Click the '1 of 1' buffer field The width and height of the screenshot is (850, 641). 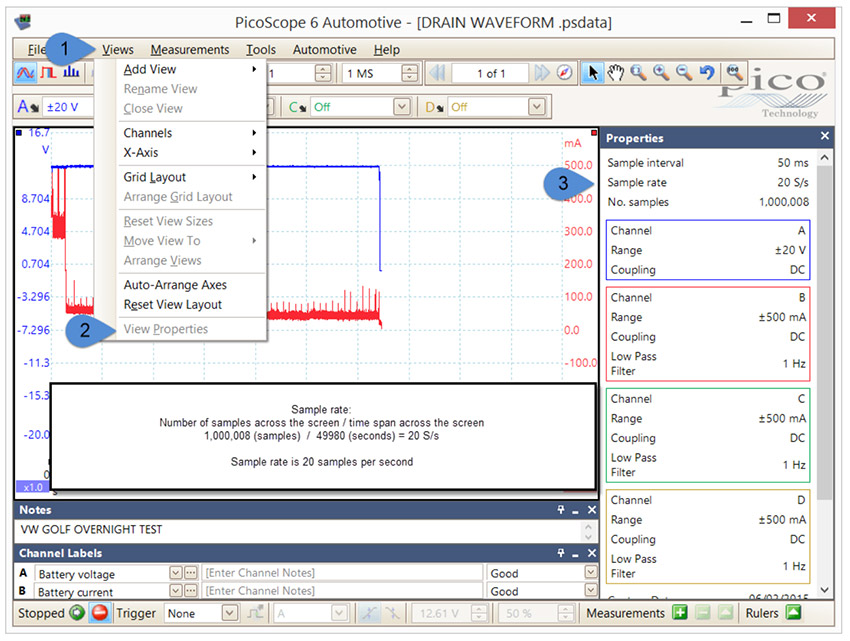(490, 73)
